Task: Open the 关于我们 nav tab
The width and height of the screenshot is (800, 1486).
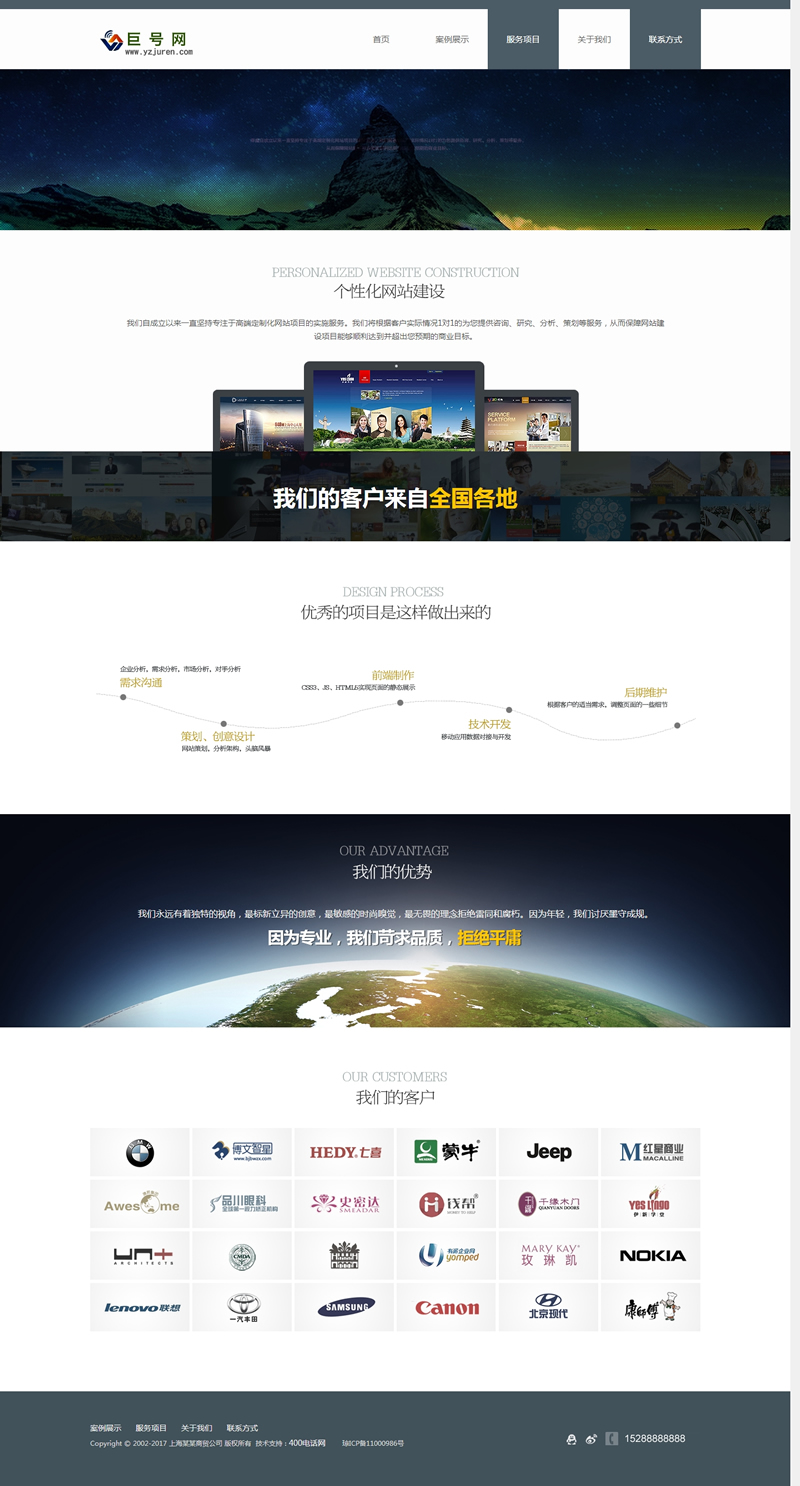Action: [594, 40]
